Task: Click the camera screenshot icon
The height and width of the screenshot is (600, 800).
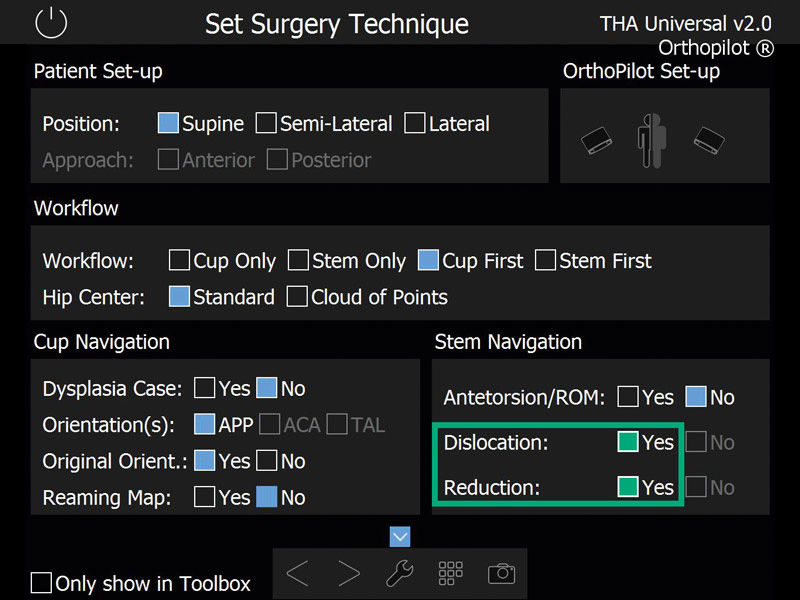Action: (501, 573)
